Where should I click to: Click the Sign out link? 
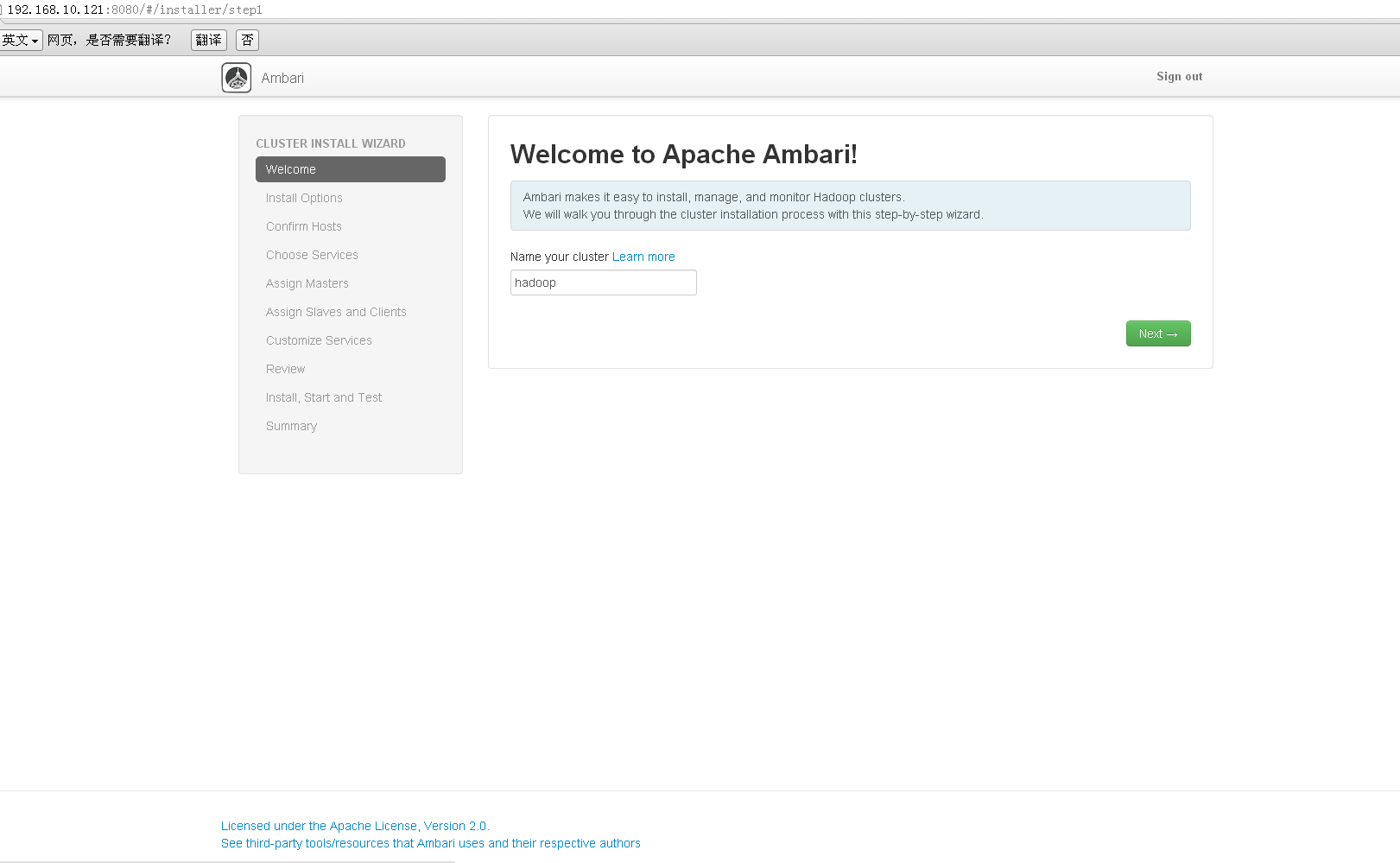1179,77
